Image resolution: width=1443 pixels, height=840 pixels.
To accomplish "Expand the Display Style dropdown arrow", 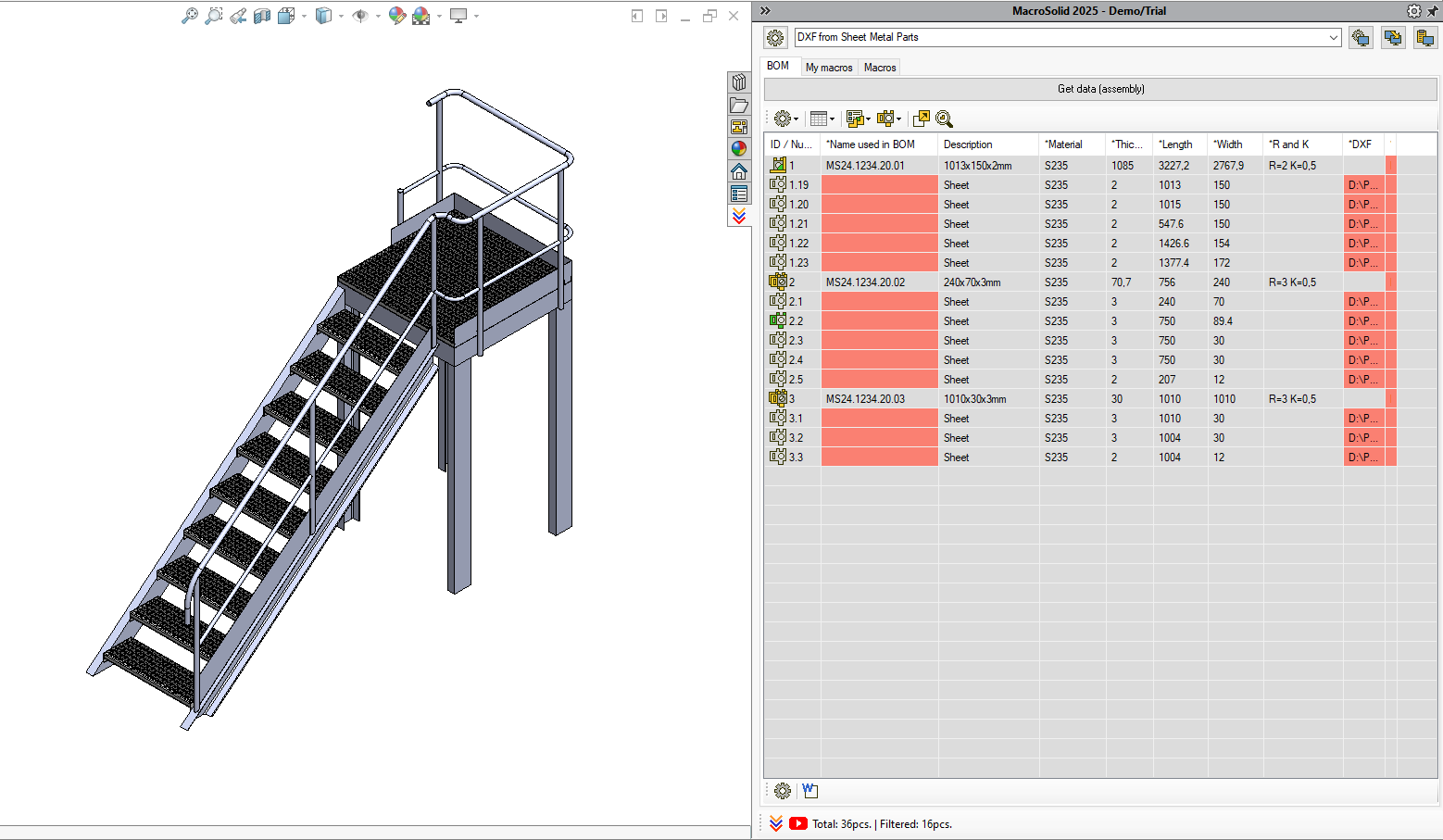I will 341,16.
